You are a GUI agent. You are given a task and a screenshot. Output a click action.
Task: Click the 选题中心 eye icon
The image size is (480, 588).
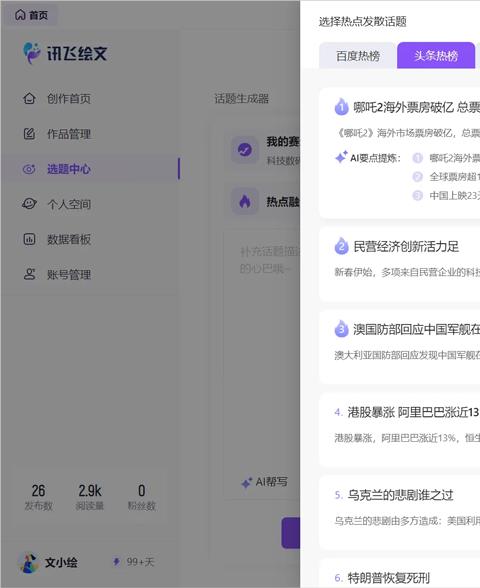point(29,169)
